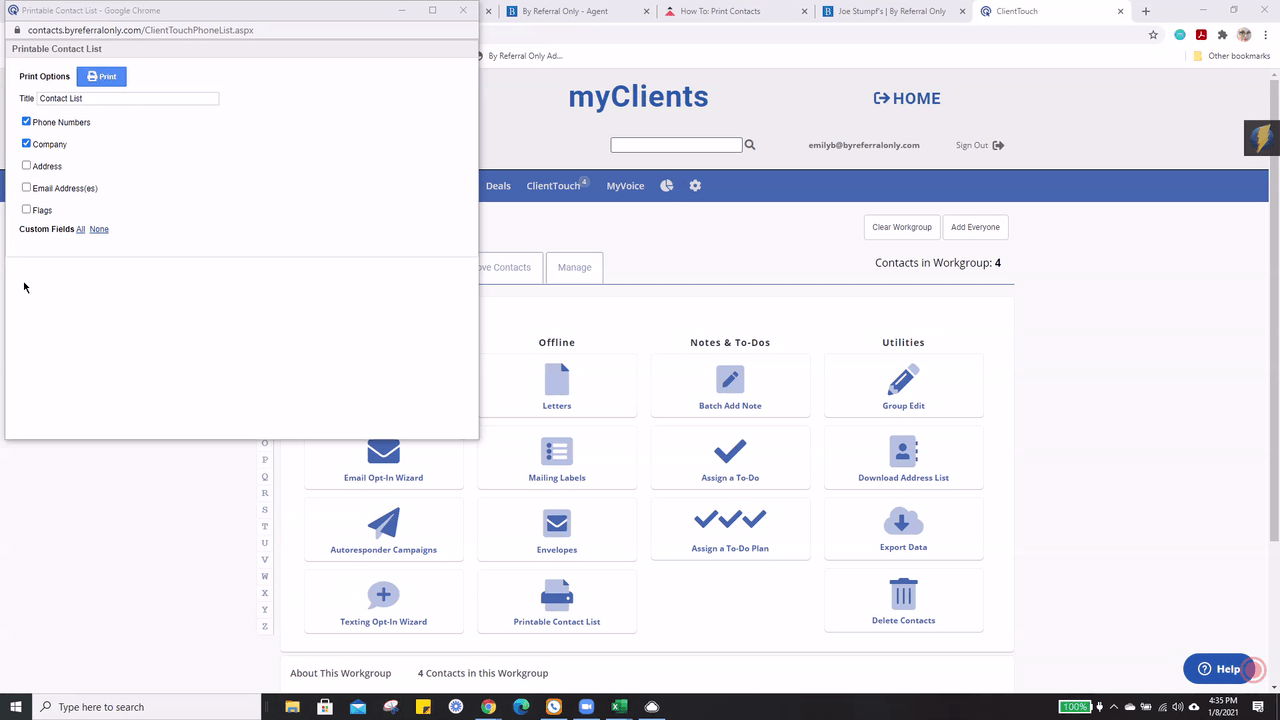
Task: Open the Deals menu item
Action: [498, 186]
